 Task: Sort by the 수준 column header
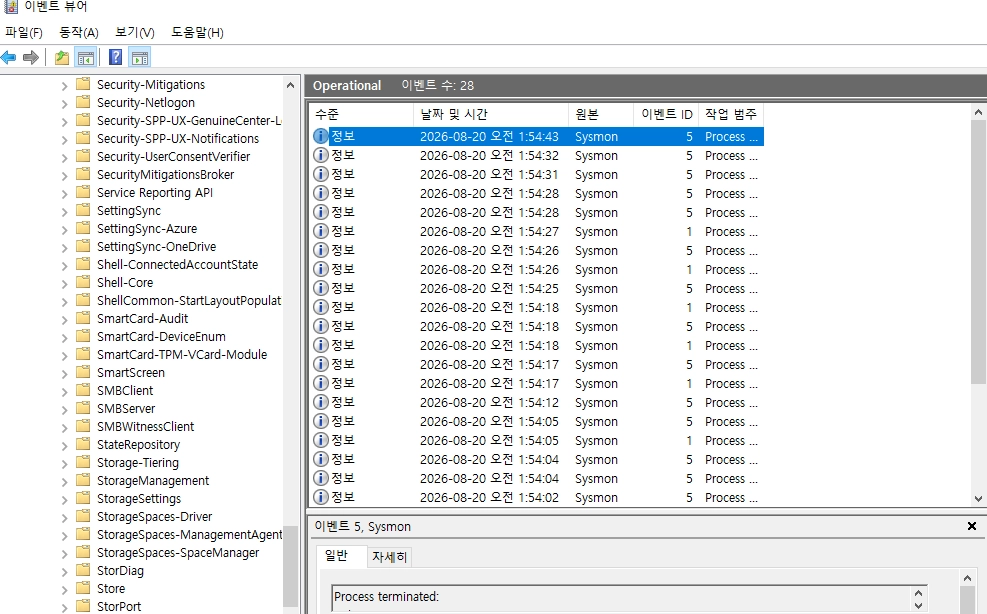[361, 114]
